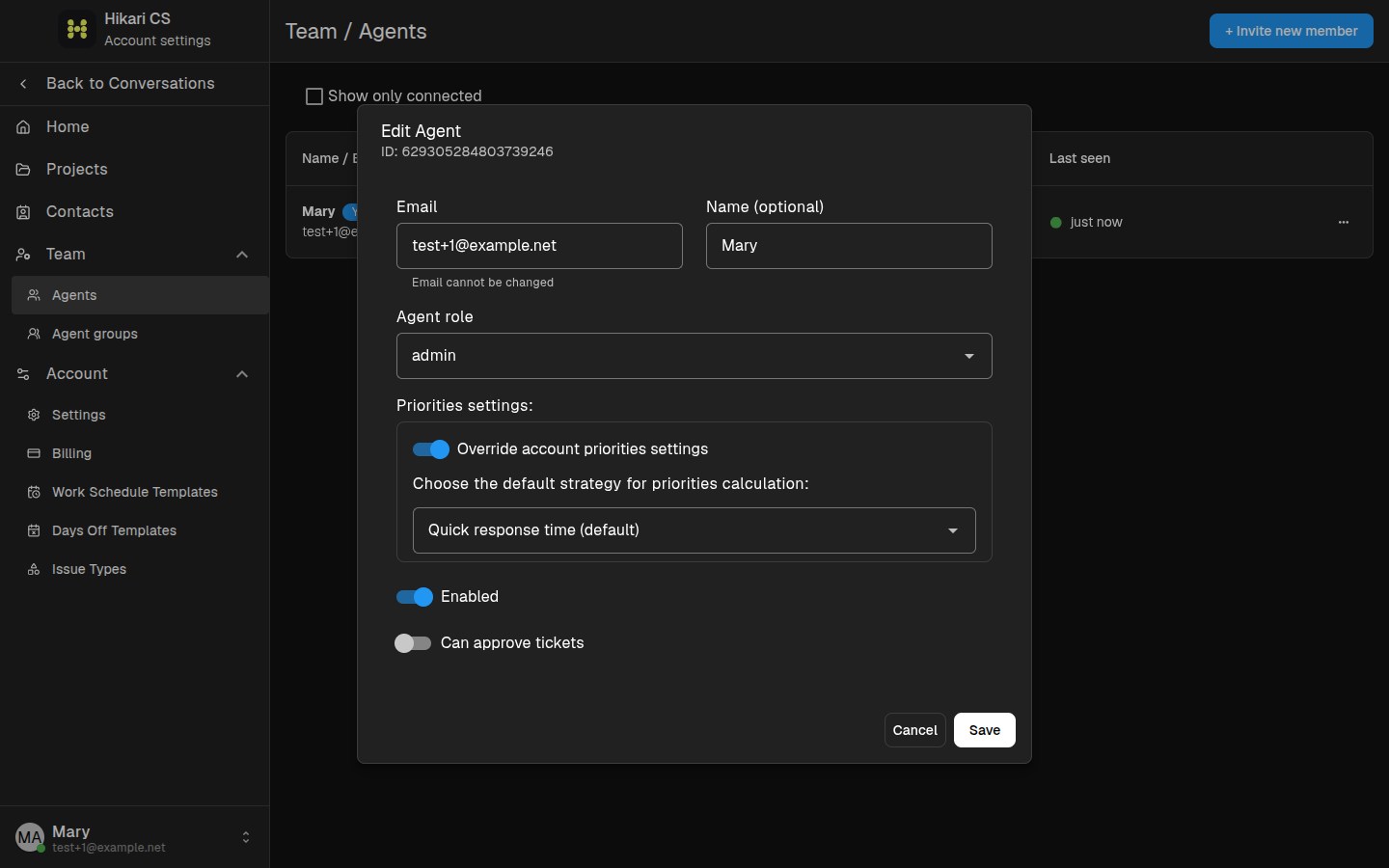Click the Days Off Templates calendar icon
The height and width of the screenshot is (868, 1389).
pyautogui.click(x=34, y=530)
